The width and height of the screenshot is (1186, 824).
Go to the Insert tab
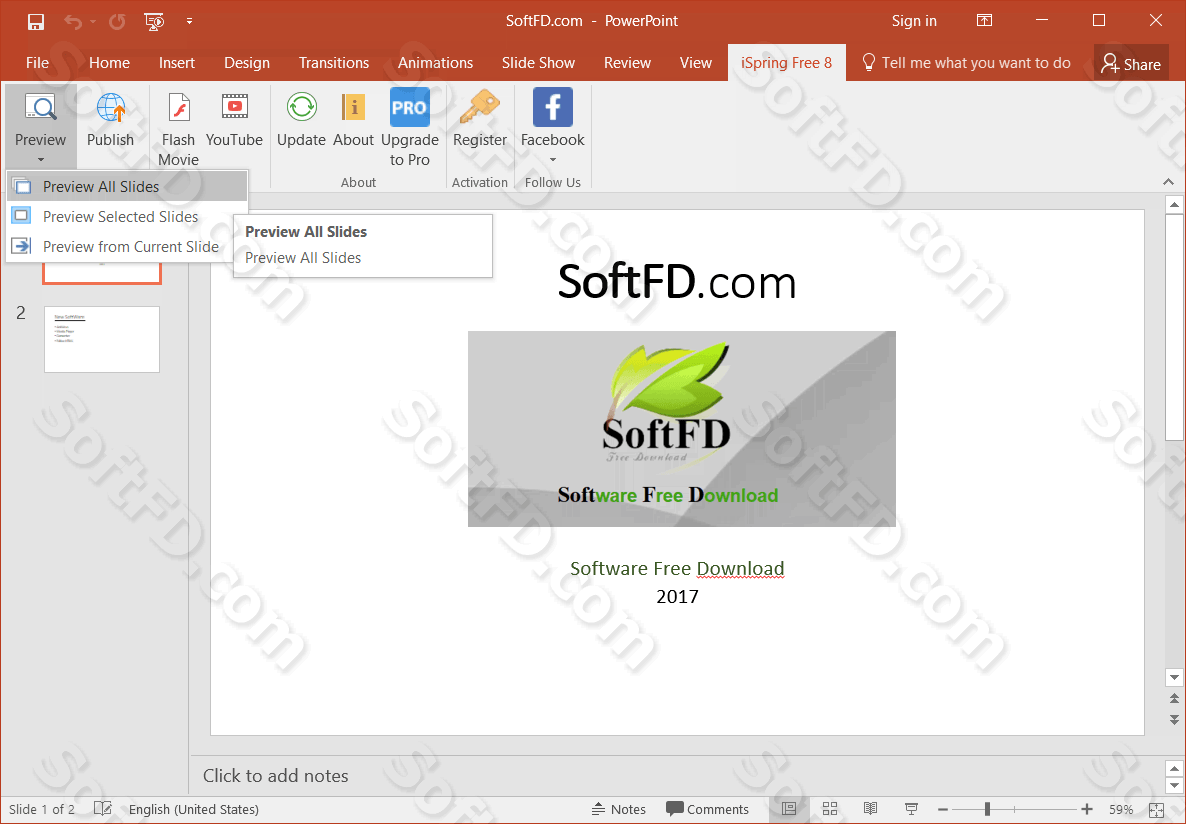(177, 63)
